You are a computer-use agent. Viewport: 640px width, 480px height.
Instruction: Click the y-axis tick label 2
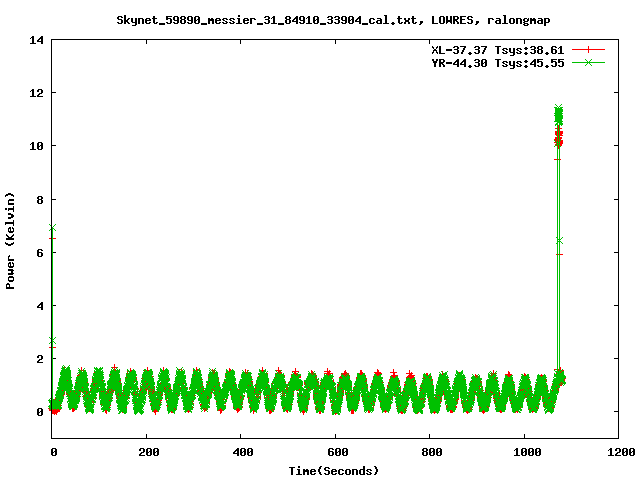(x=40, y=359)
